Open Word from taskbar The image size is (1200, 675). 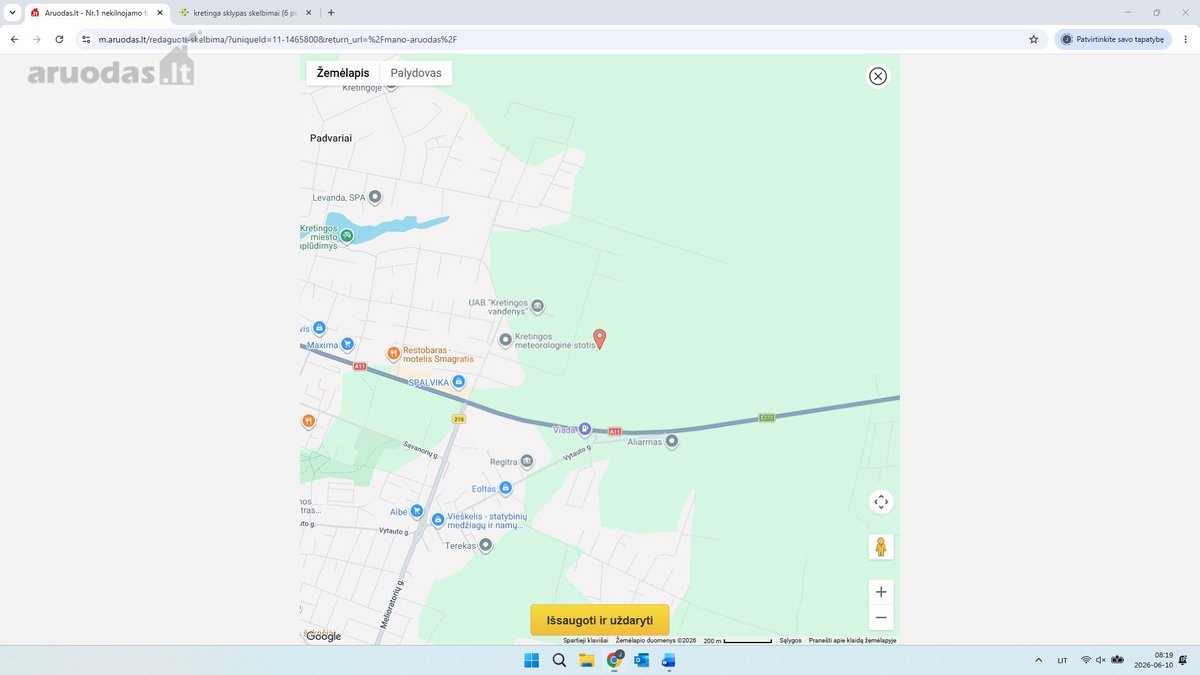pyautogui.click(x=668, y=660)
